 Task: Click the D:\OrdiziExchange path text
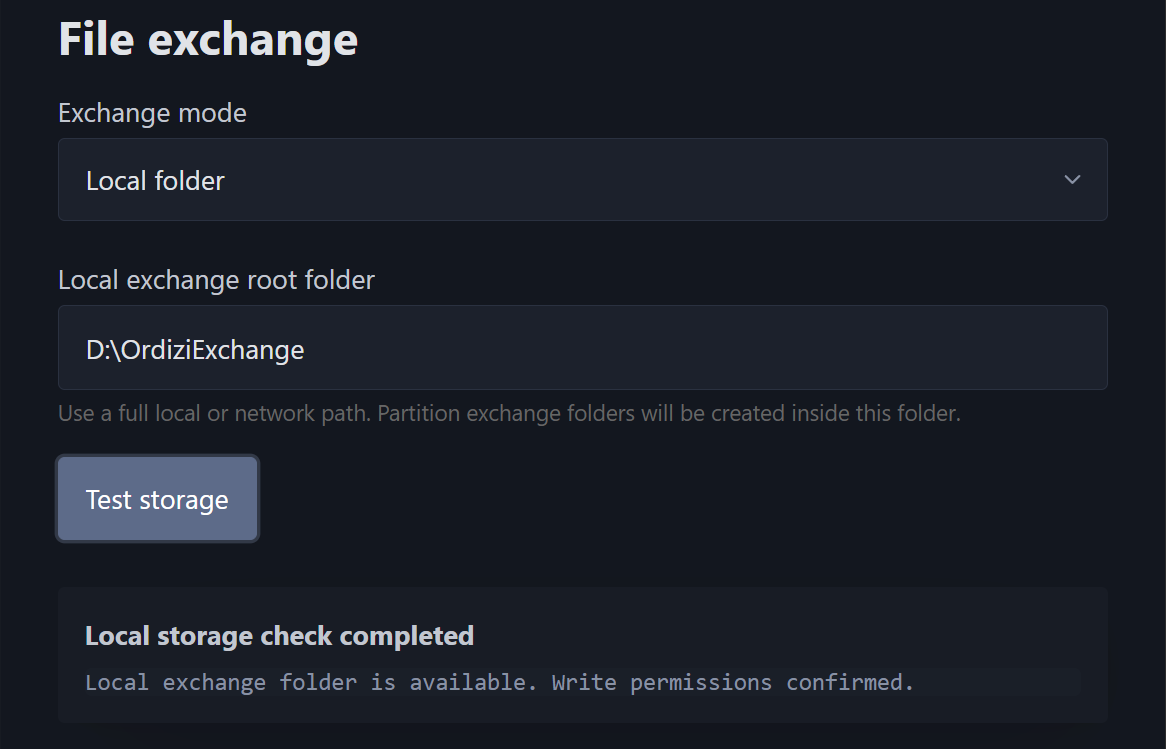pos(195,350)
